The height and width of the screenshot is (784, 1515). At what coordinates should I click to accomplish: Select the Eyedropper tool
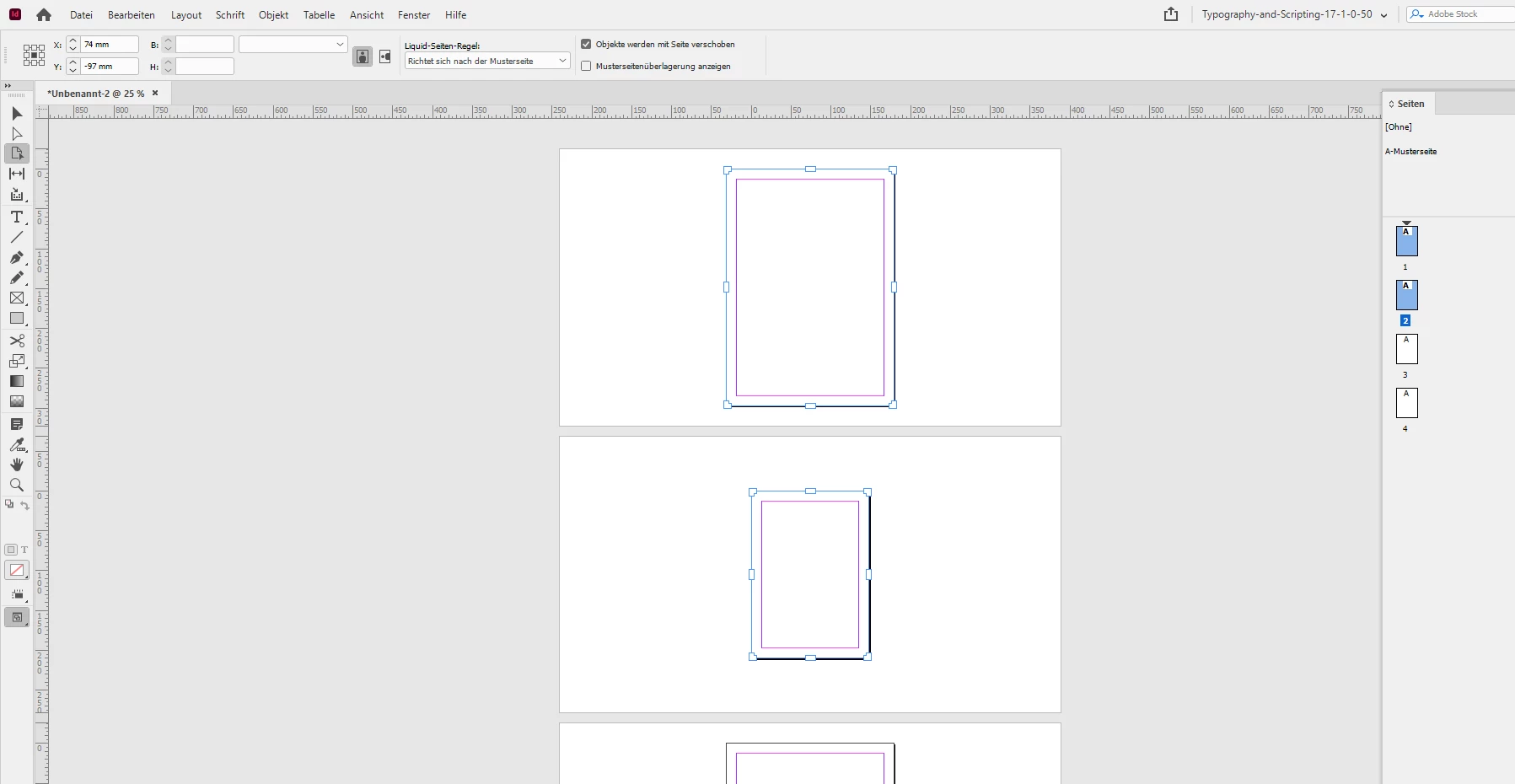coord(17,444)
